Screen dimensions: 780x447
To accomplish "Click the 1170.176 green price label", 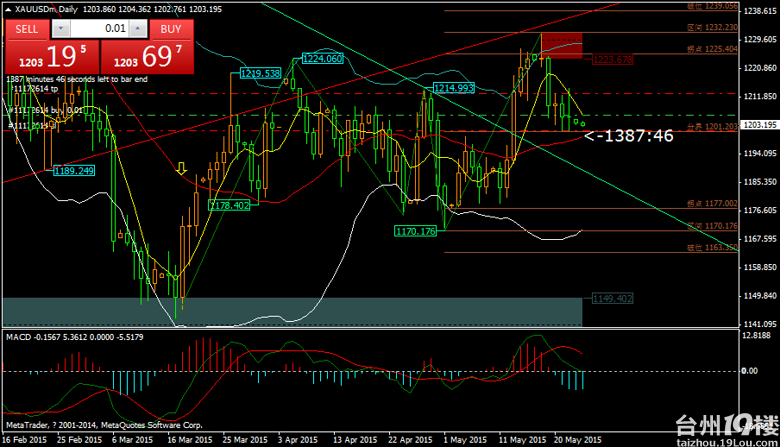I will click(416, 231).
